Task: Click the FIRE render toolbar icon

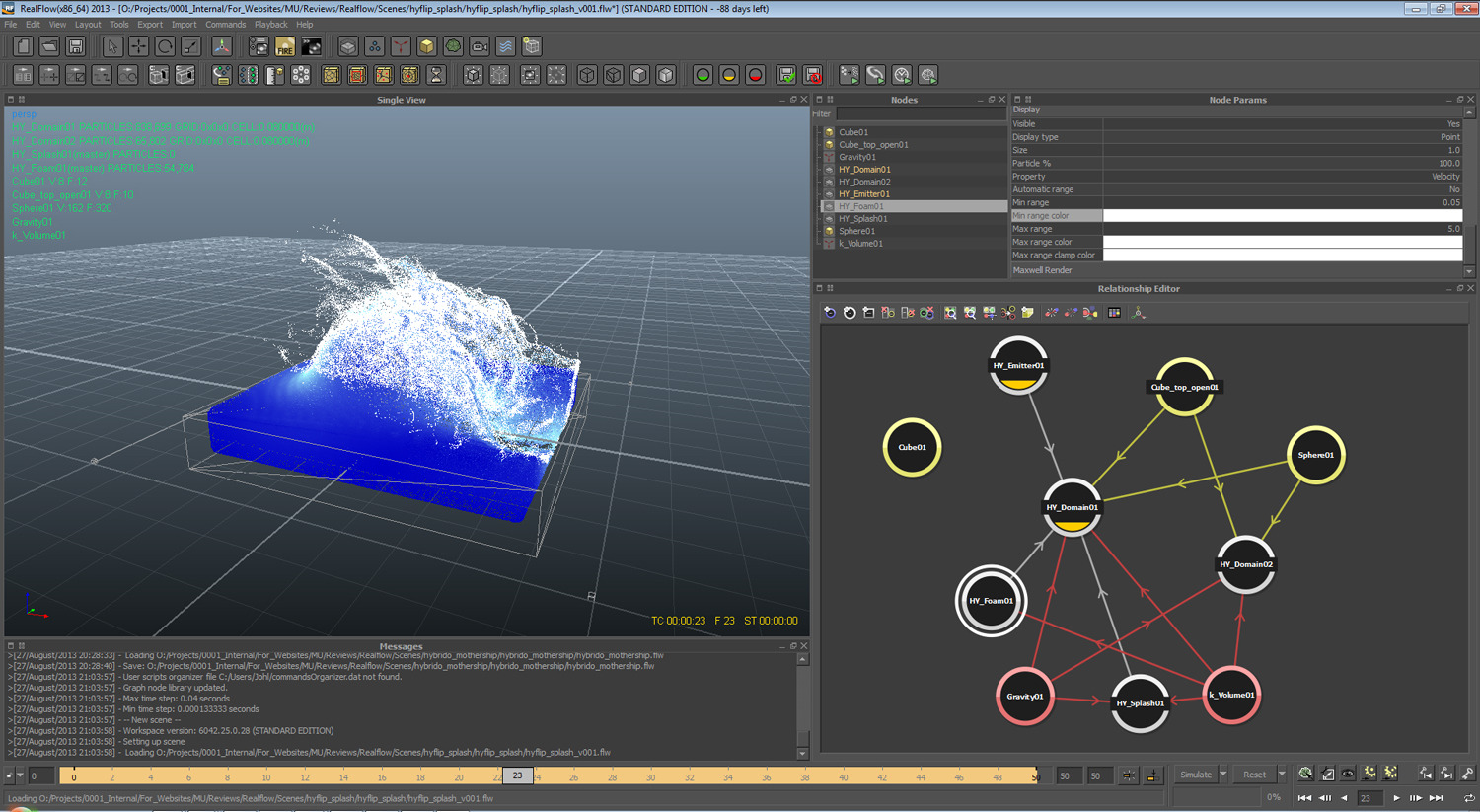Action: coord(285,46)
